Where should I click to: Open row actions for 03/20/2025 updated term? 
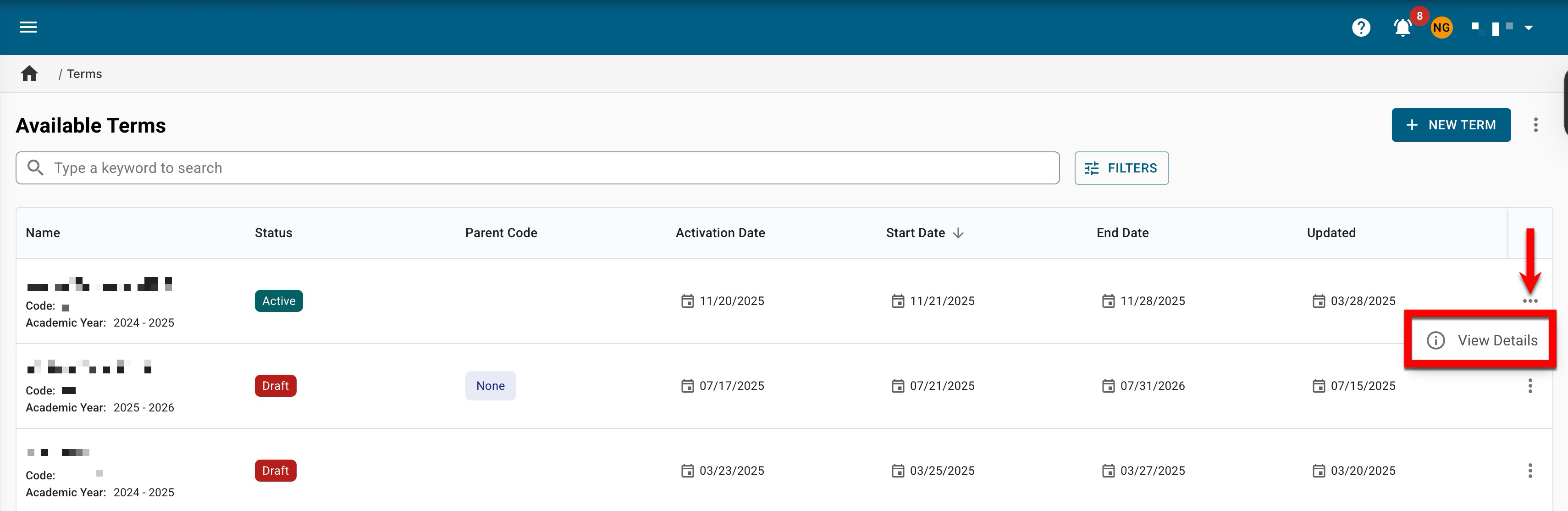[x=1529, y=470]
